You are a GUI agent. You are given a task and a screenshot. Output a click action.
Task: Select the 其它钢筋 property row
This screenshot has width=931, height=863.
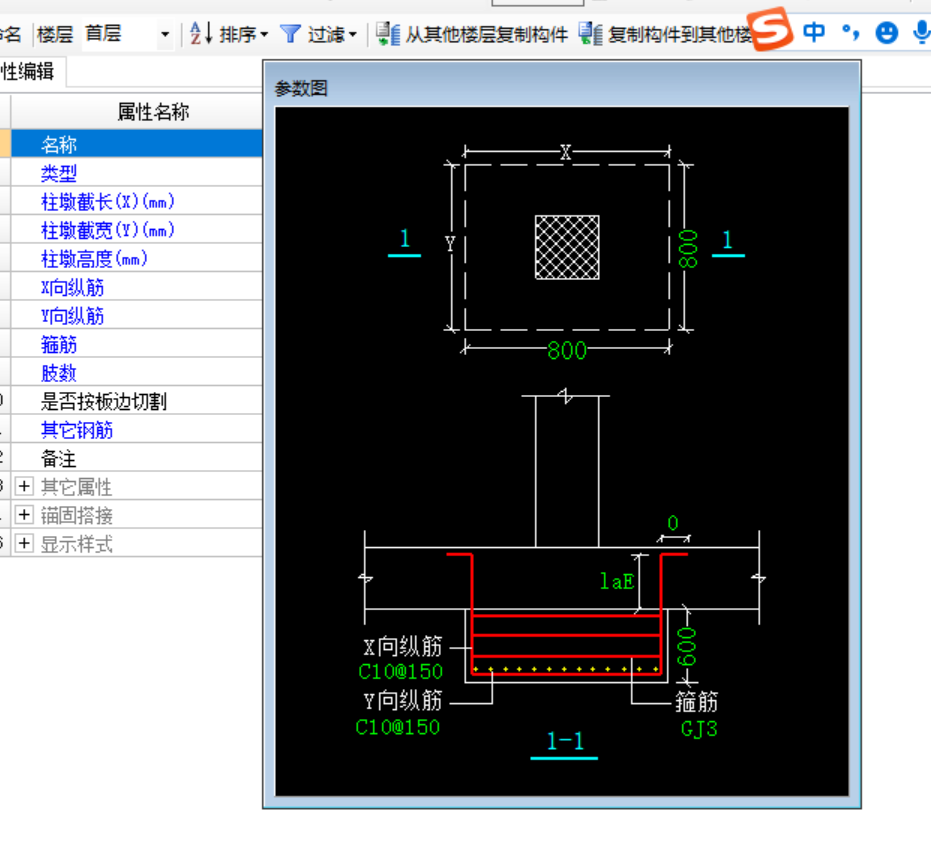[x=137, y=429]
